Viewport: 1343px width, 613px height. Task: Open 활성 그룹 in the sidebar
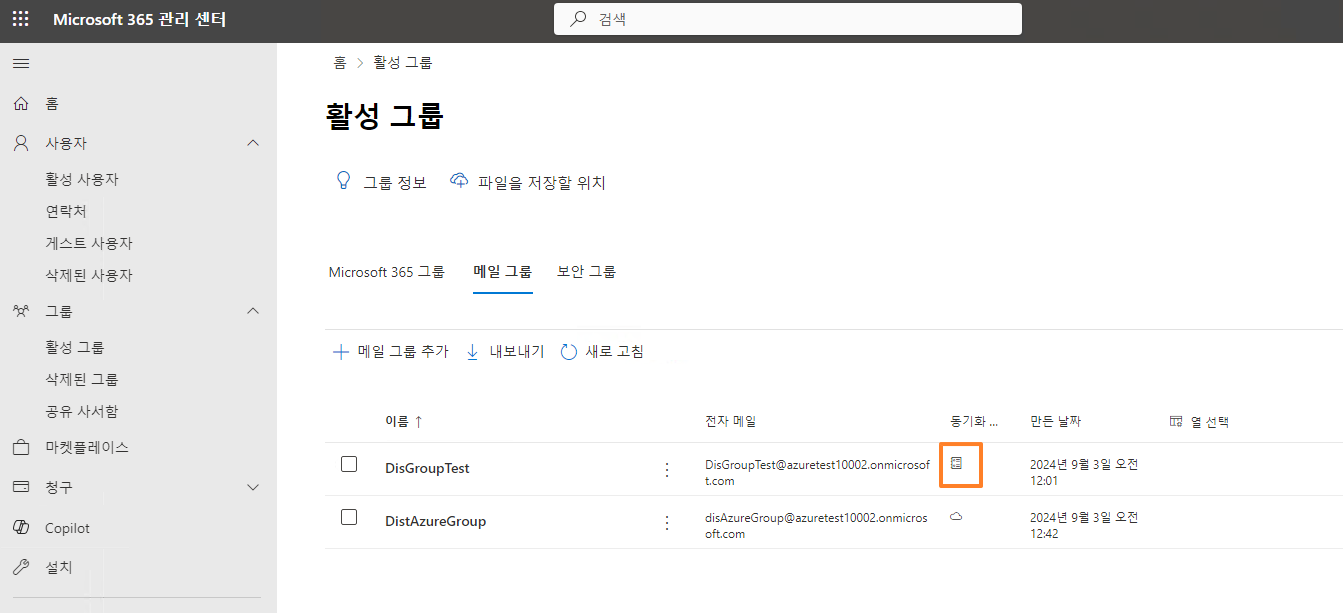[75, 347]
